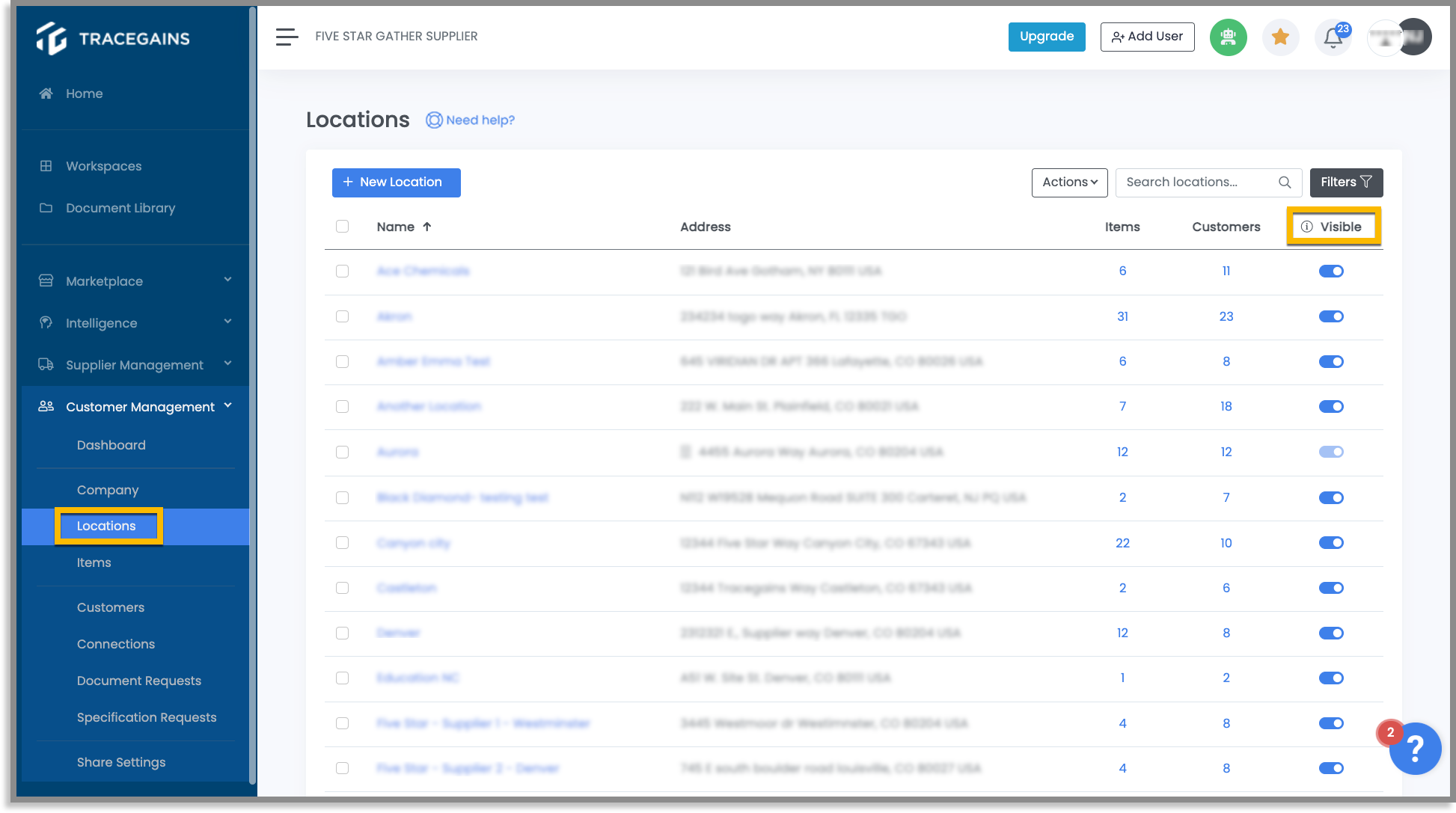The image size is (1456, 813).
Task: Click the TraceGains logo
Action: [113, 38]
